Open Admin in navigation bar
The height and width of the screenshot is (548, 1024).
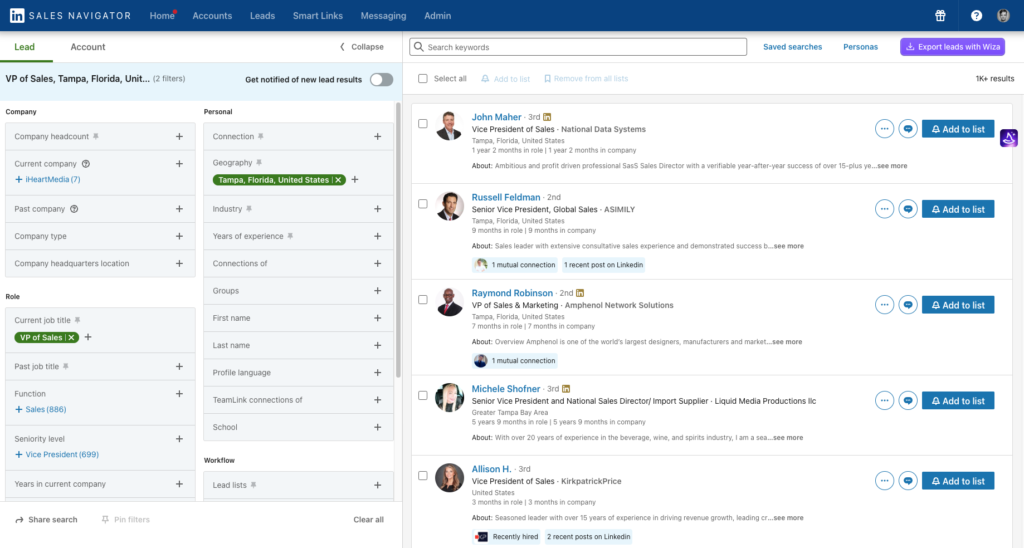438,16
